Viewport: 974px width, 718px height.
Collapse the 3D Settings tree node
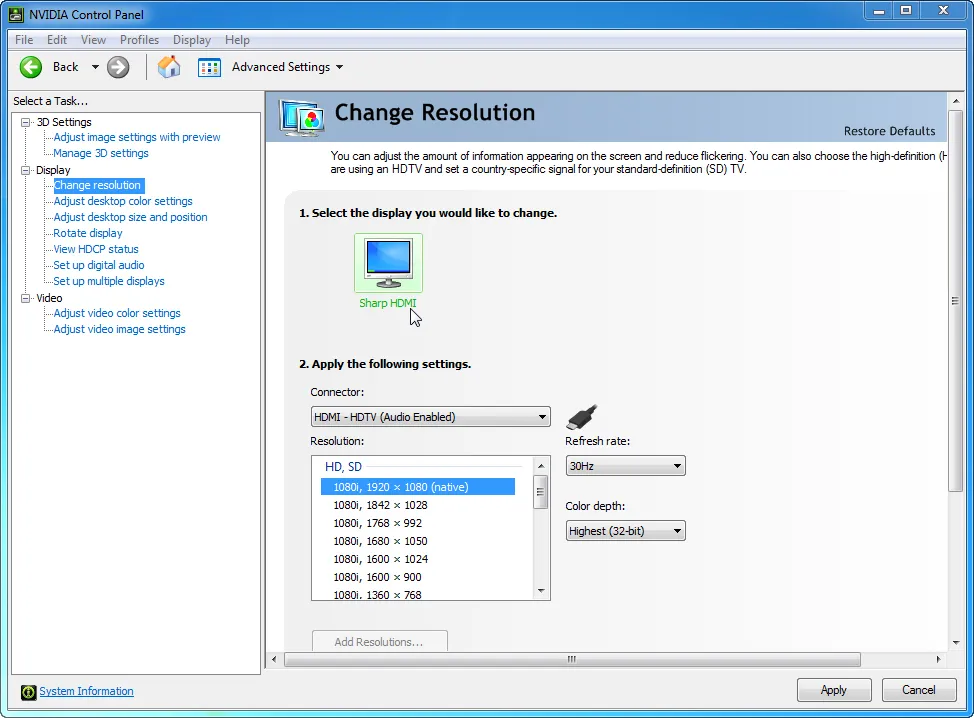click(x=26, y=122)
